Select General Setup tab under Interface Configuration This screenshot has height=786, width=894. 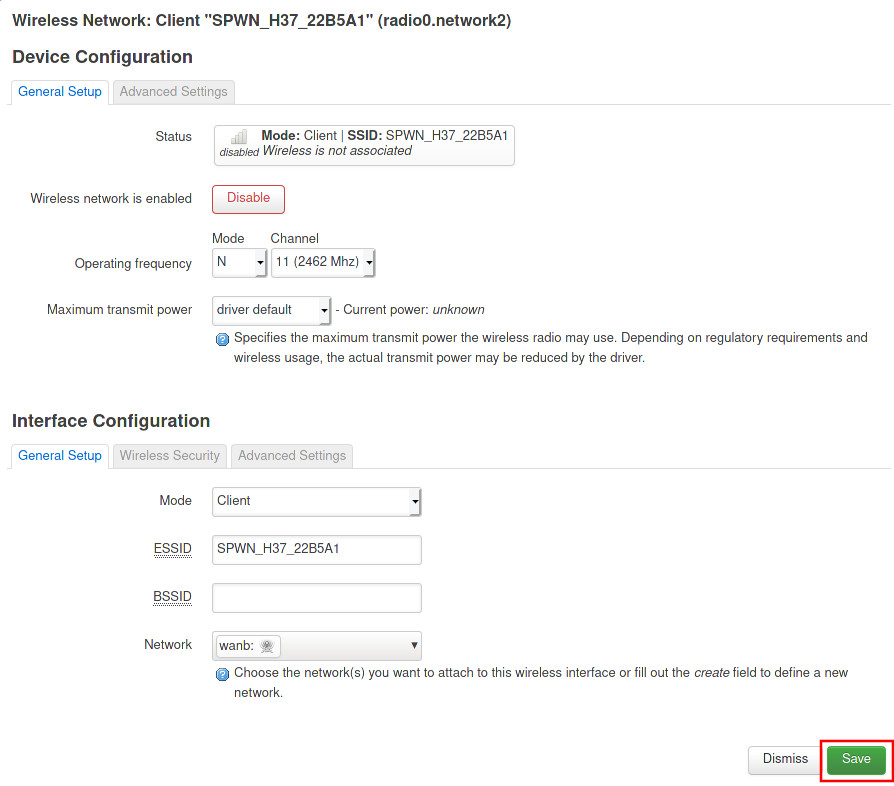60,456
